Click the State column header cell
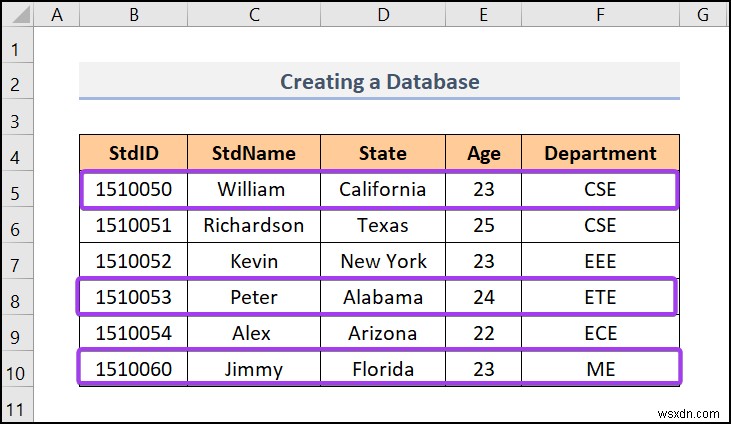 pos(382,153)
